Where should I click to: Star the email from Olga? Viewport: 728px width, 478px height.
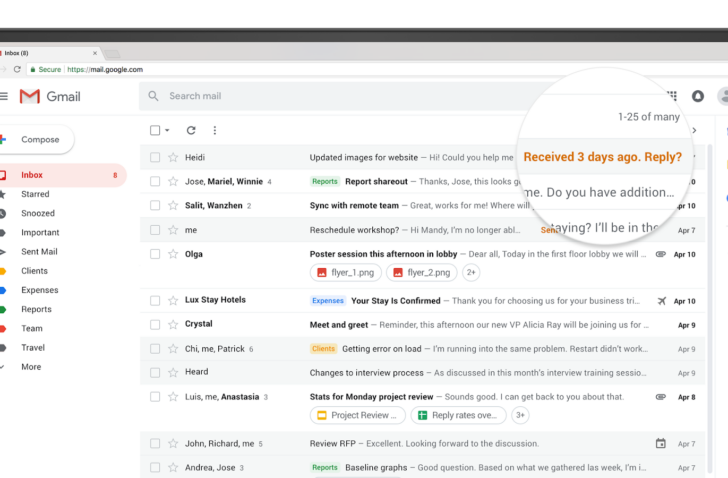point(173,254)
